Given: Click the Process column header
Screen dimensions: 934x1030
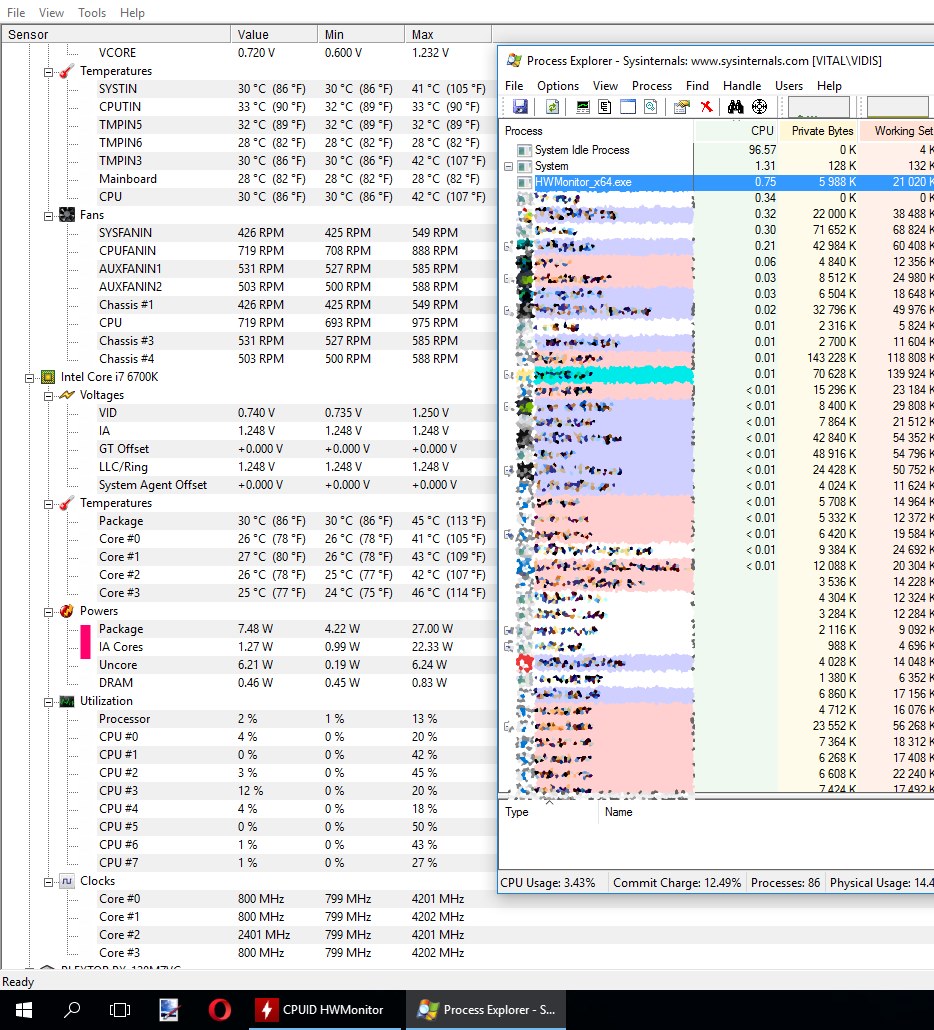Looking at the screenshot, I should (596, 131).
